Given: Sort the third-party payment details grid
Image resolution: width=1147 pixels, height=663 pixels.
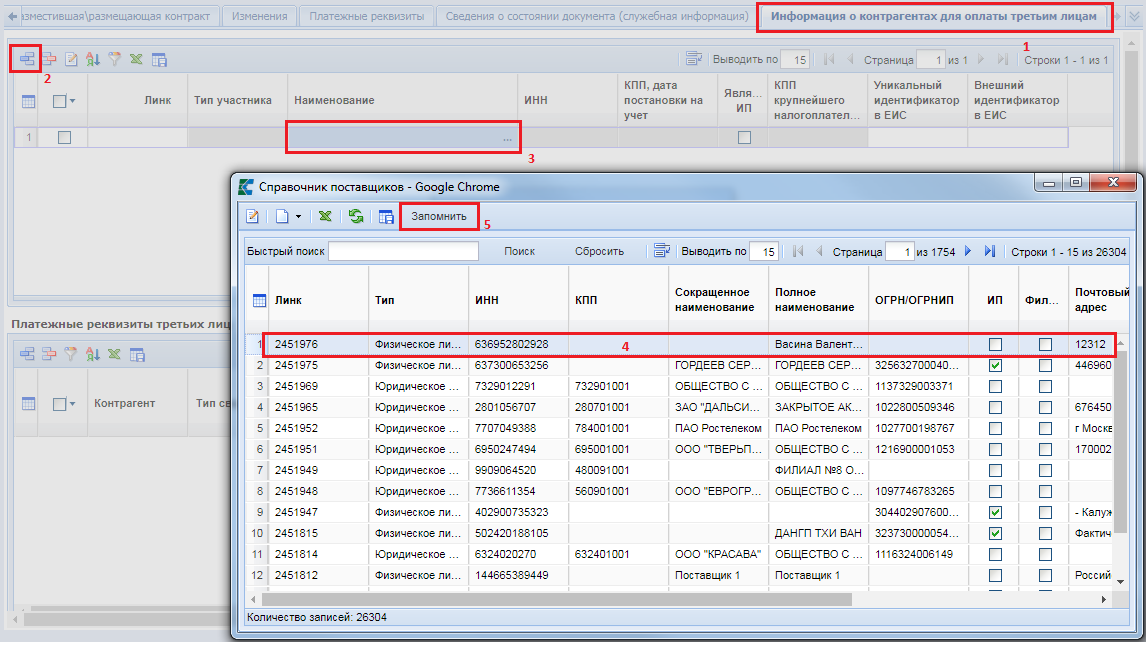Looking at the screenshot, I should tap(93, 354).
